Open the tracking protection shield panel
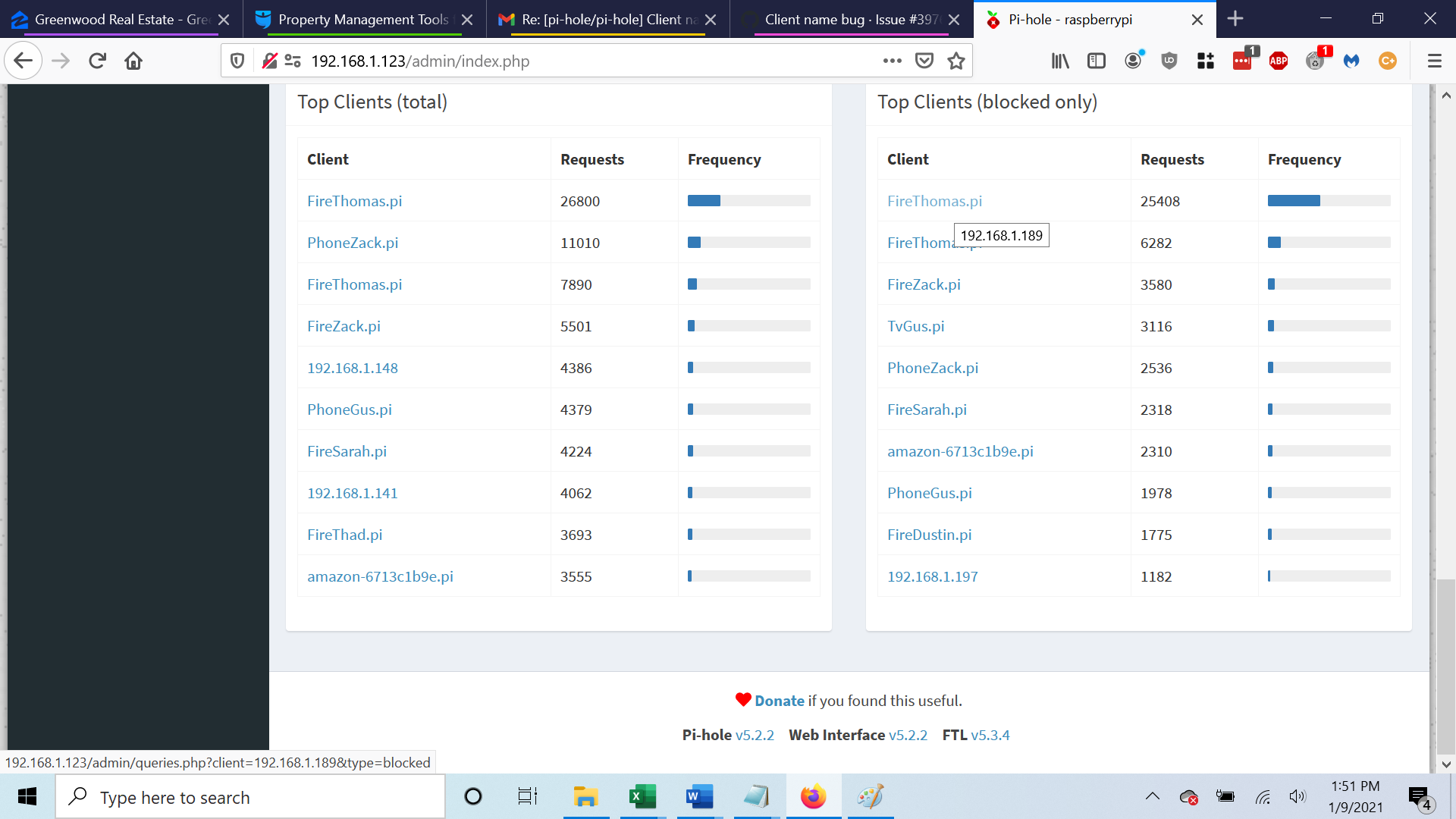 (237, 61)
